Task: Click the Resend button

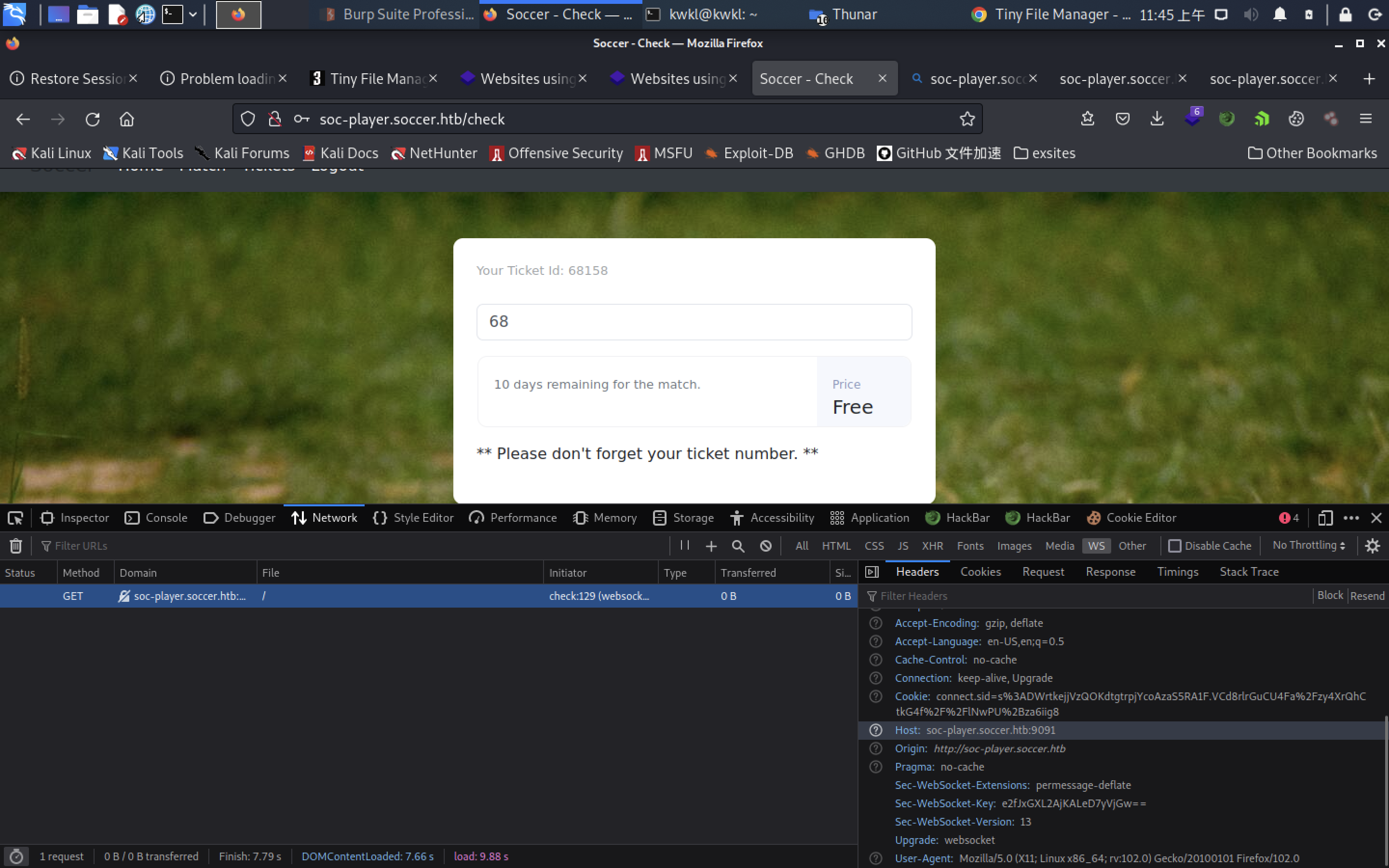Action: tap(1367, 596)
